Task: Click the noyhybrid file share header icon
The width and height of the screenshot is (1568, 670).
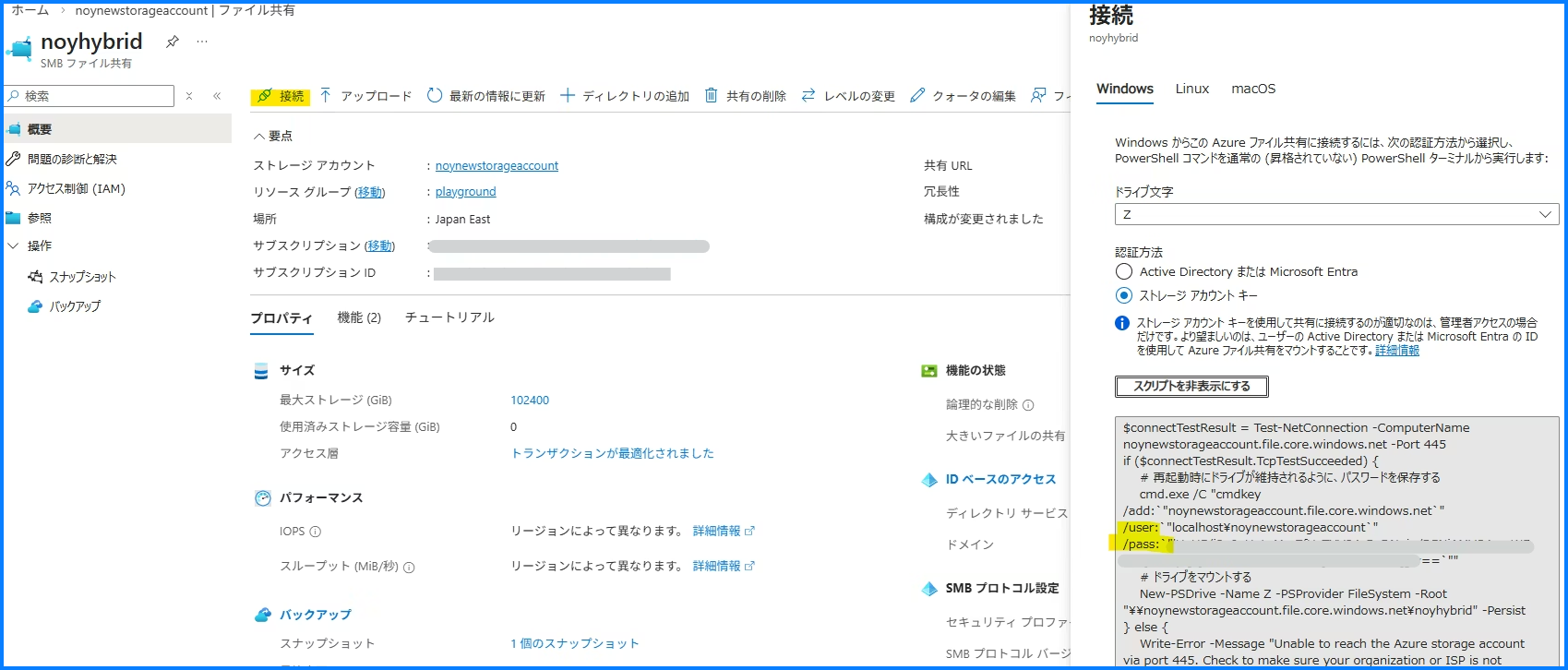Action: click(x=19, y=48)
